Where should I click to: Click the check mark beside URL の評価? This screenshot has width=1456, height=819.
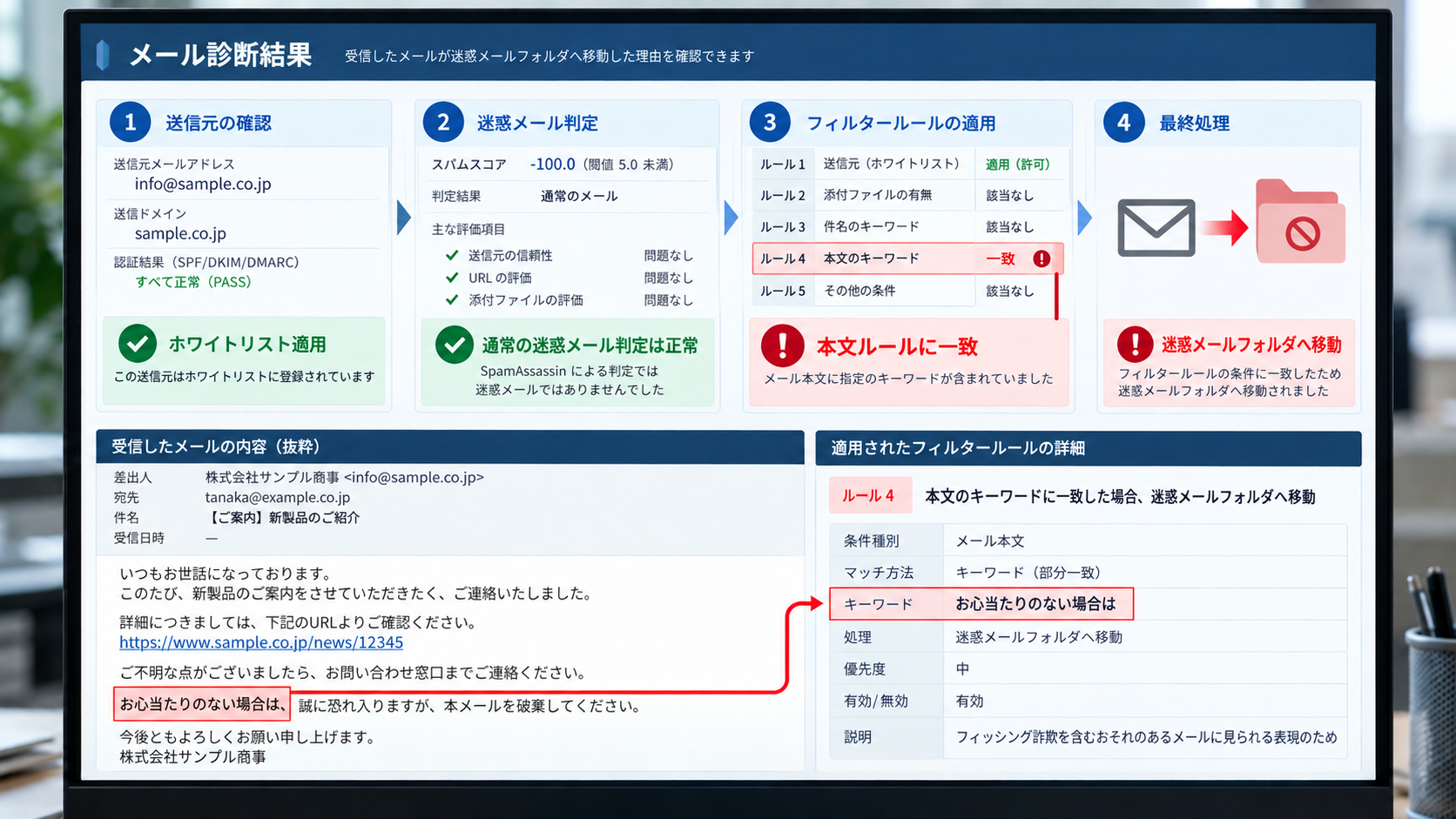452,278
